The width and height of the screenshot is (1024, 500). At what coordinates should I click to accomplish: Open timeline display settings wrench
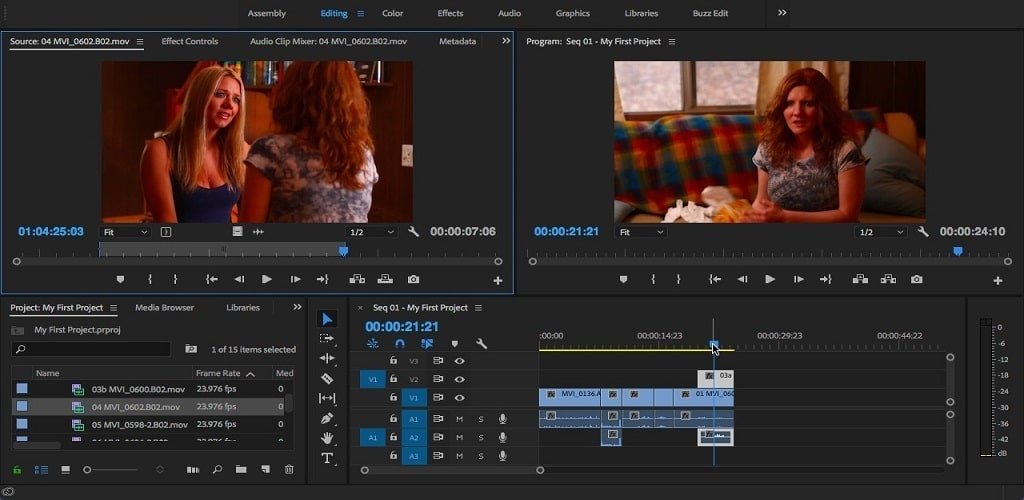click(481, 343)
